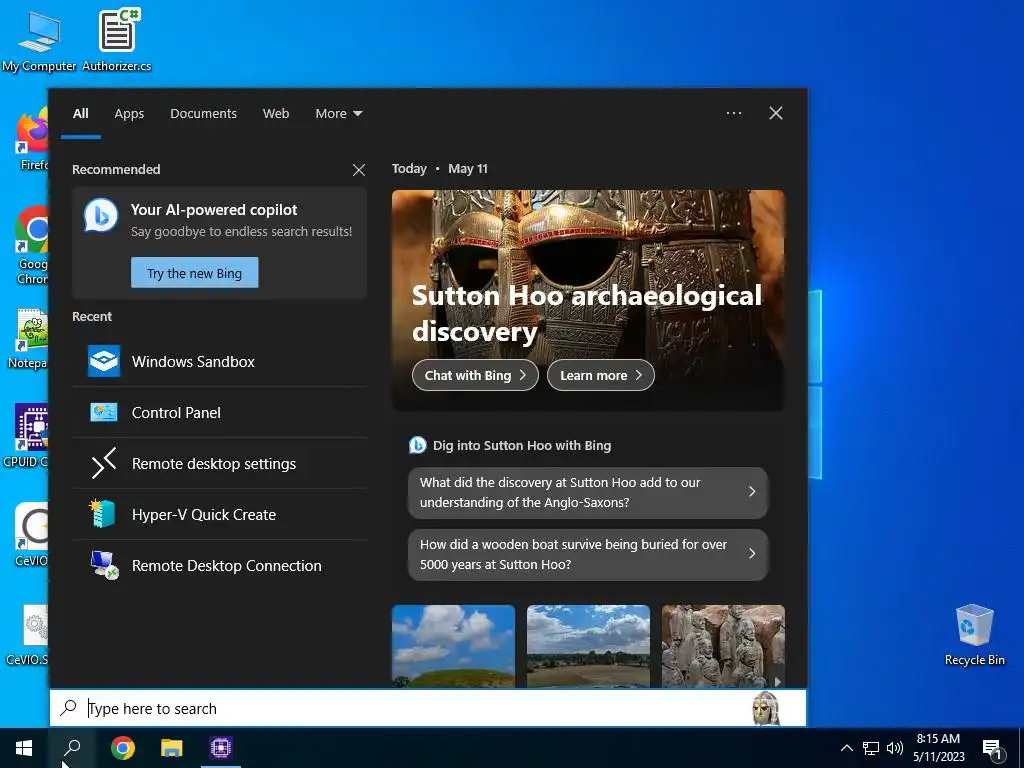Open the CPUID app on taskbar

pos(221,748)
